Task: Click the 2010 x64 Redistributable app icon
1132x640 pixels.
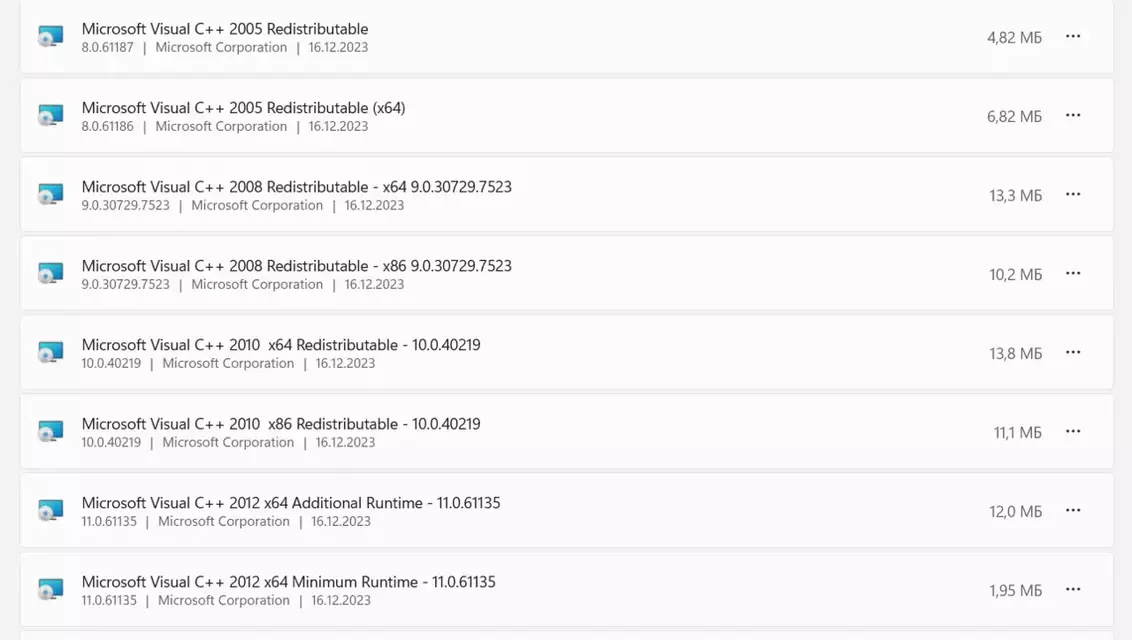Action: (51, 352)
